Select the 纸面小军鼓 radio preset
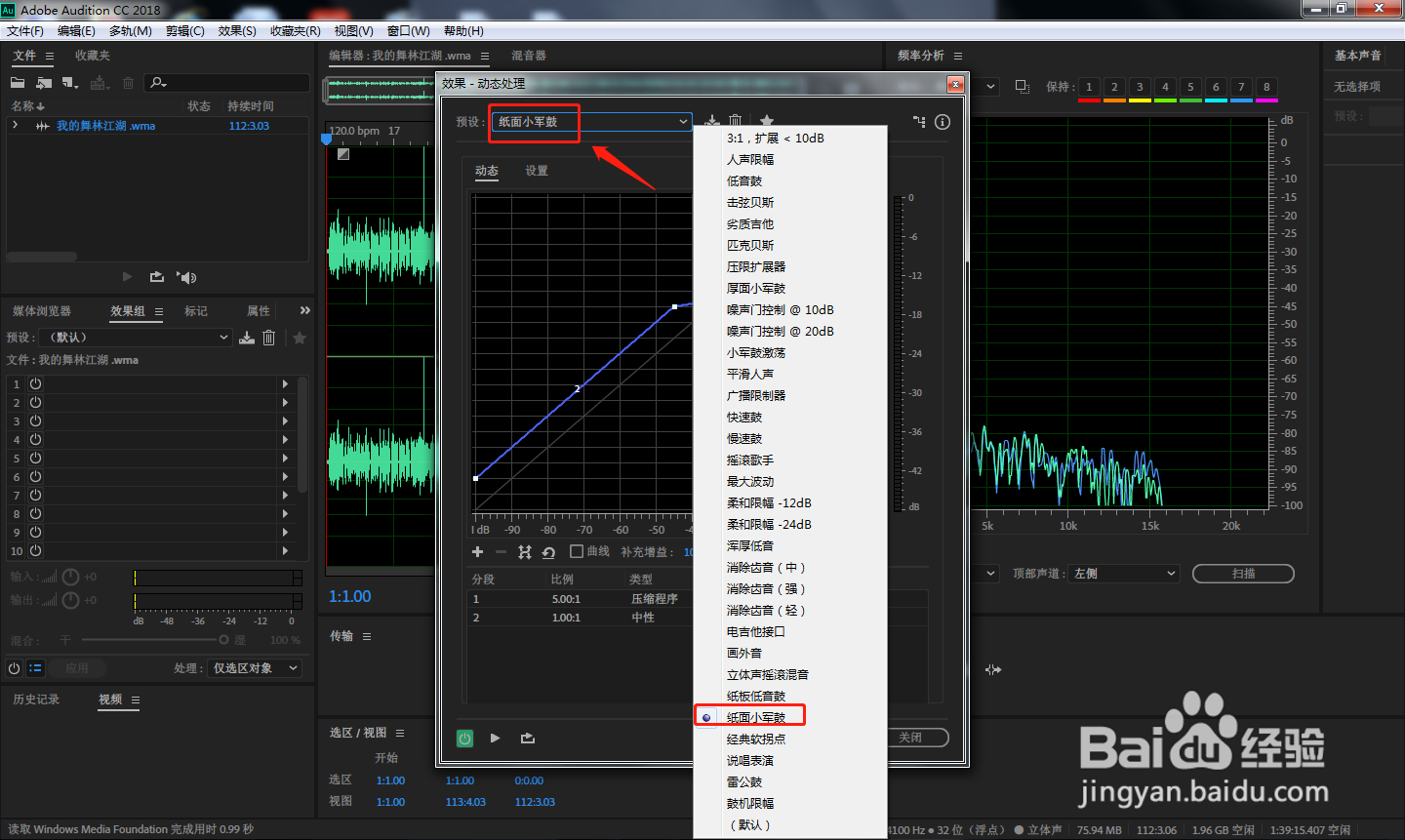Screen dimensions: 1405x840 (x=706, y=718)
